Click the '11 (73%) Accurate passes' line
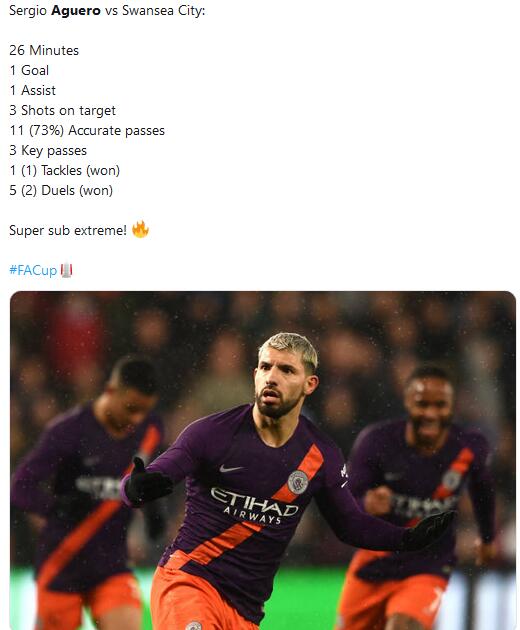Image resolution: width=520 pixels, height=630 pixels. [87, 131]
